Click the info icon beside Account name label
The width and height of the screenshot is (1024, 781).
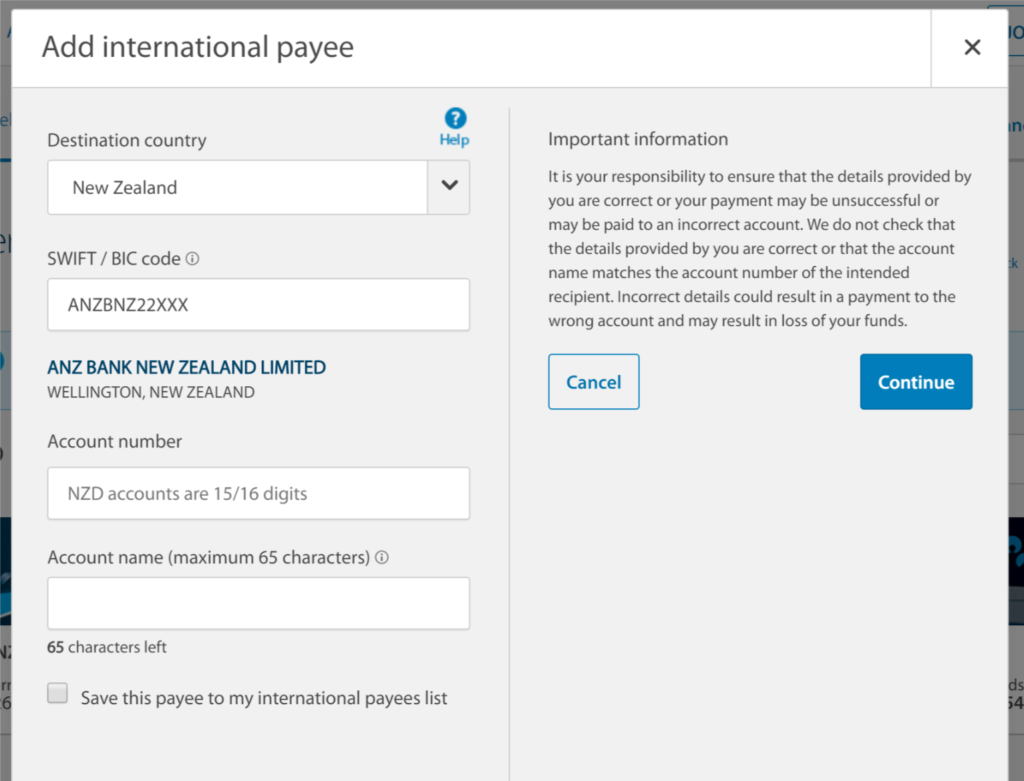click(x=381, y=557)
